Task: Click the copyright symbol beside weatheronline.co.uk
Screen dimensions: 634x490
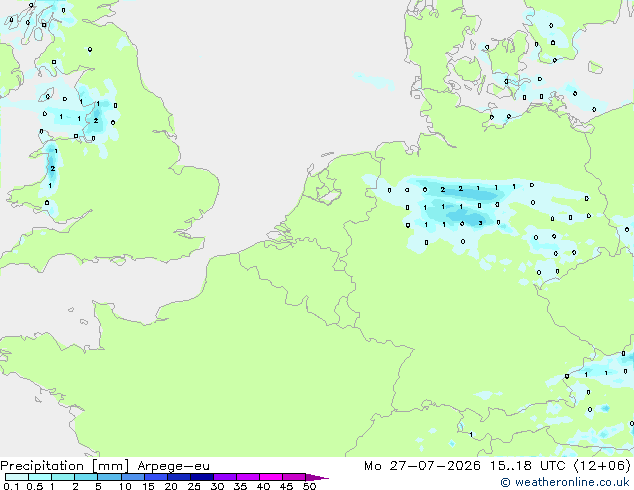Action: click(x=505, y=482)
